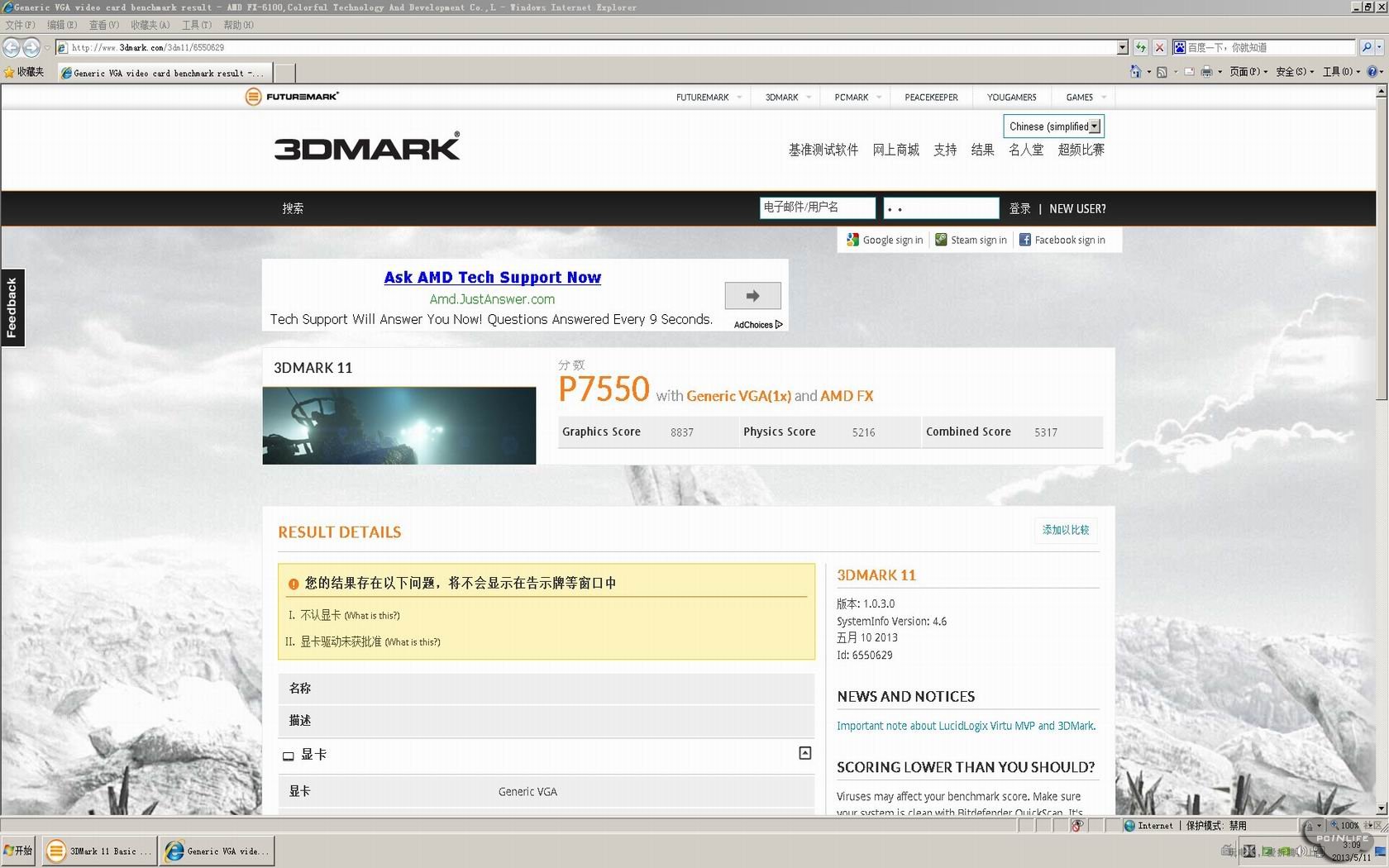Expand the 3DMARK nav dropdown
The height and width of the screenshot is (868, 1389).
(809, 97)
